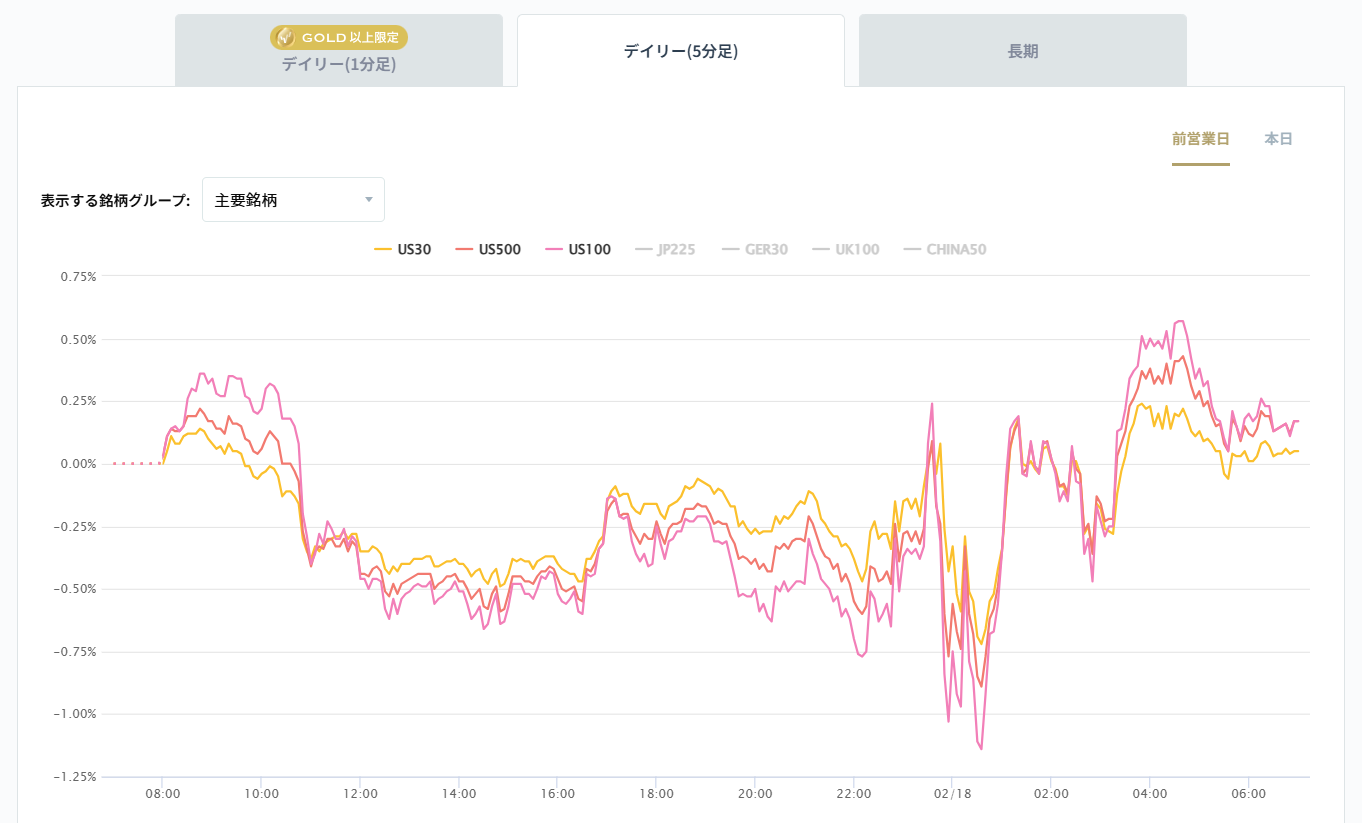Click the 表示する銘柄グループ label
The image size is (1362, 823).
tap(115, 200)
